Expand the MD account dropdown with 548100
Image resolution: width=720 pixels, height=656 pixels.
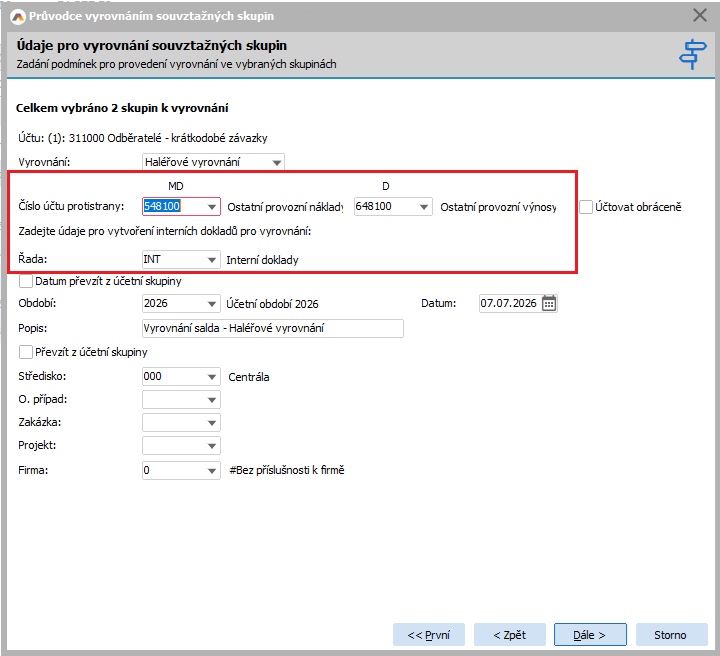click(212, 207)
